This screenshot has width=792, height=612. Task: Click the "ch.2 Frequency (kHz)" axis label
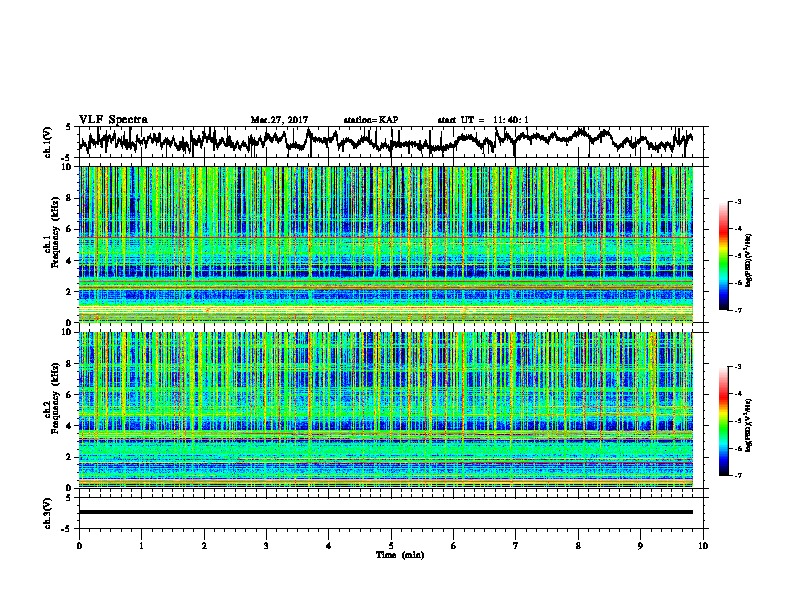click(51, 398)
